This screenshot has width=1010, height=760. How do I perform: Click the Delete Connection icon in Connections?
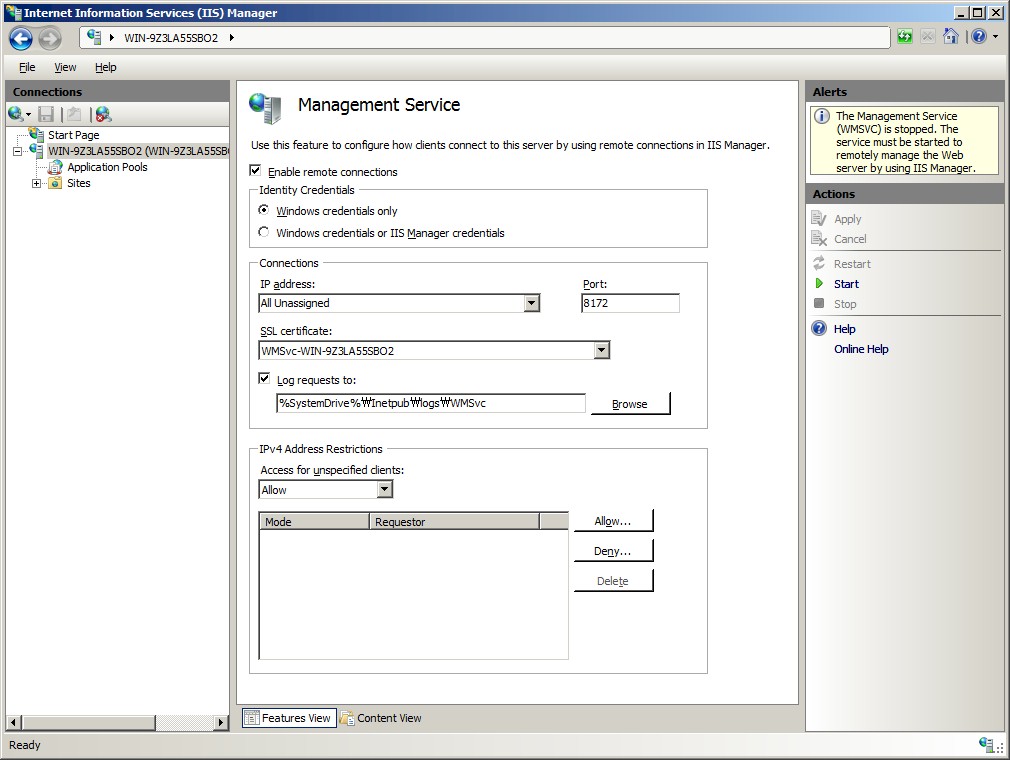click(x=103, y=114)
